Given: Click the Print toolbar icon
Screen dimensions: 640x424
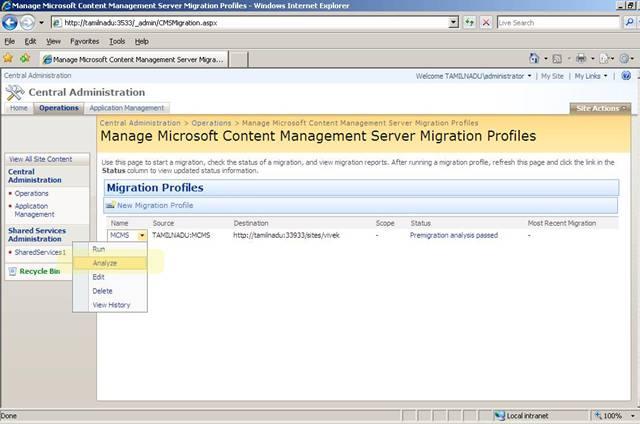Looking at the screenshot, I should click(x=581, y=59).
